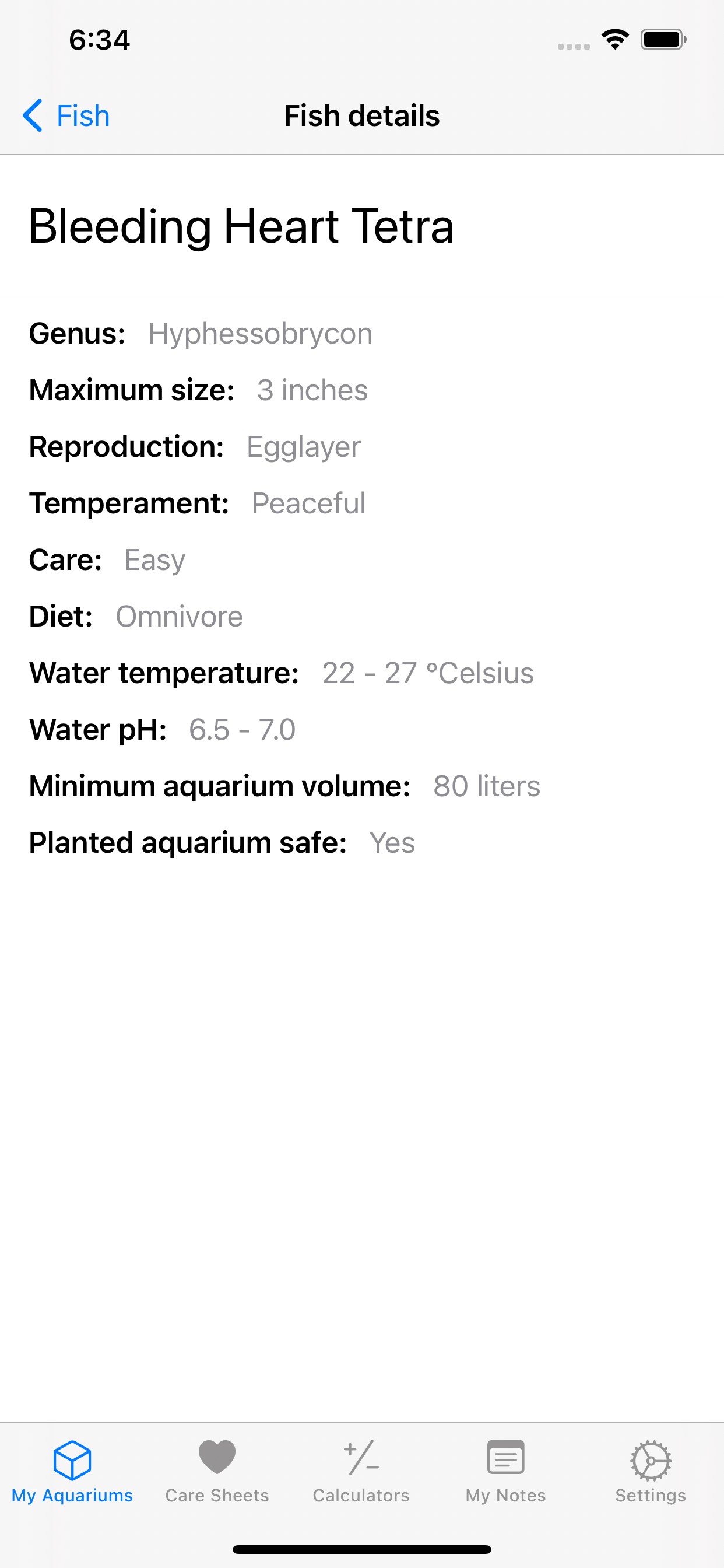Screen dimensions: 724x1568
Task: Go to the My Notes tab
Action: point(505,1471)
